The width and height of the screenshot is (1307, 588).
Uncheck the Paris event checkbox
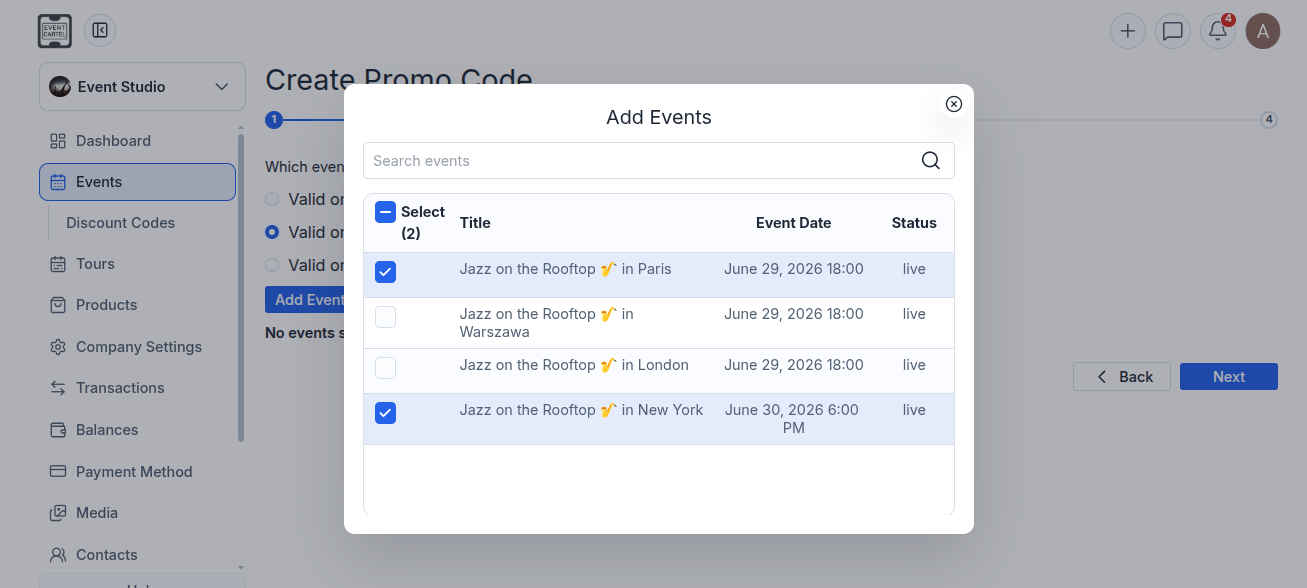(x=385, y=272)
